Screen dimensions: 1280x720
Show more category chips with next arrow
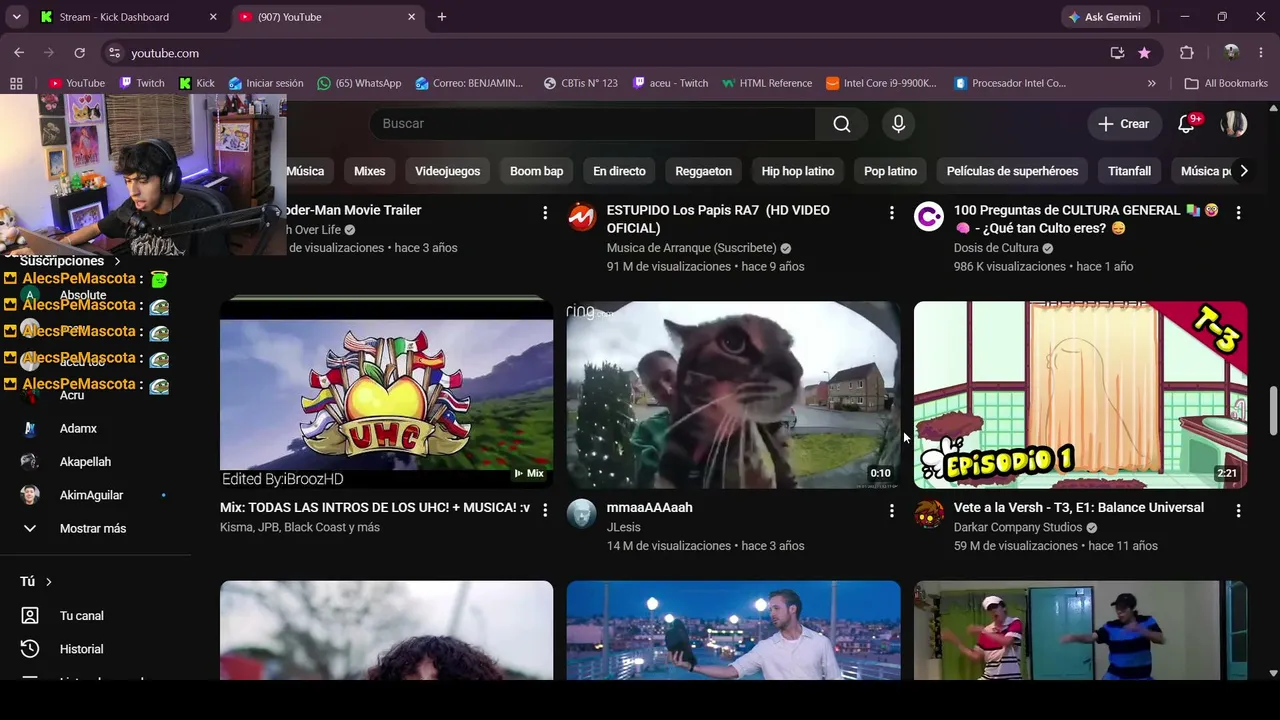(x=1243, y=171)
